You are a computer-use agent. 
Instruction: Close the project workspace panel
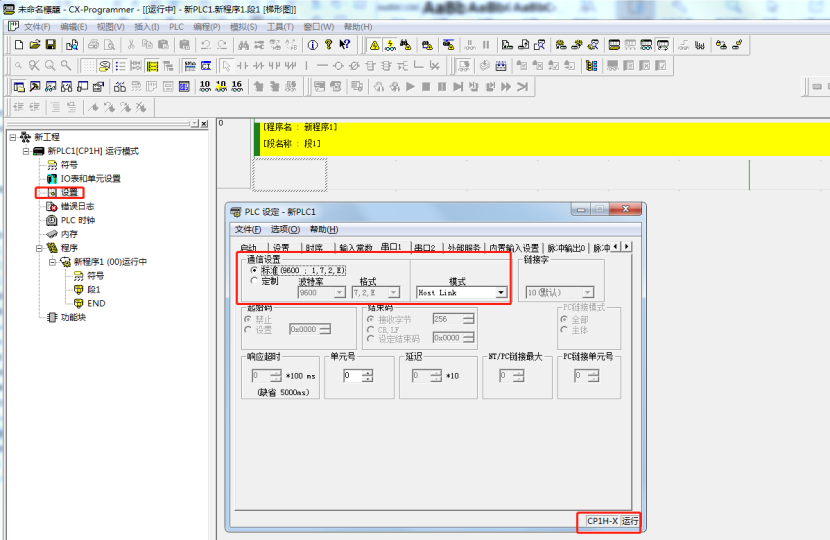point(204,124)
